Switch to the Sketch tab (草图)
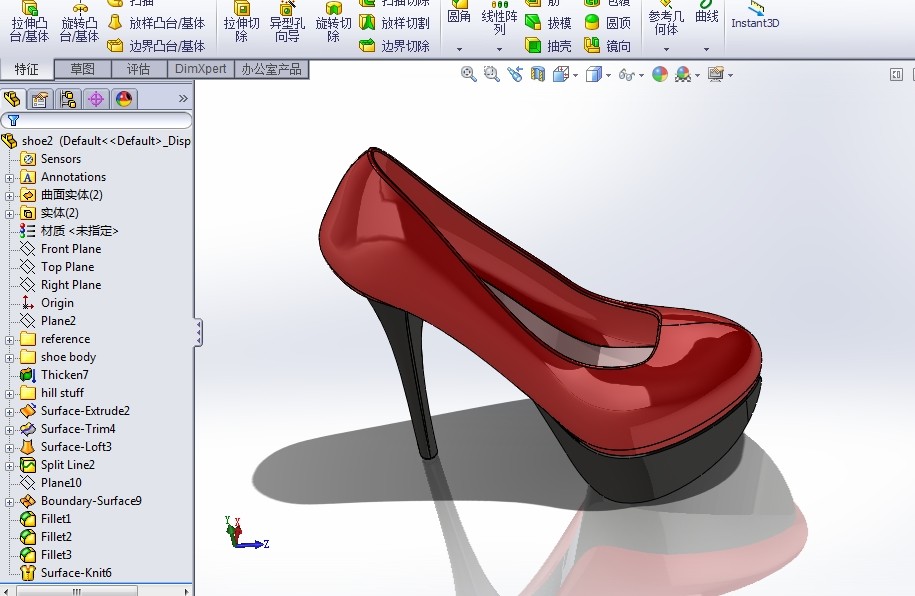This screenshot has height=596, width=915. coord(82,69)
